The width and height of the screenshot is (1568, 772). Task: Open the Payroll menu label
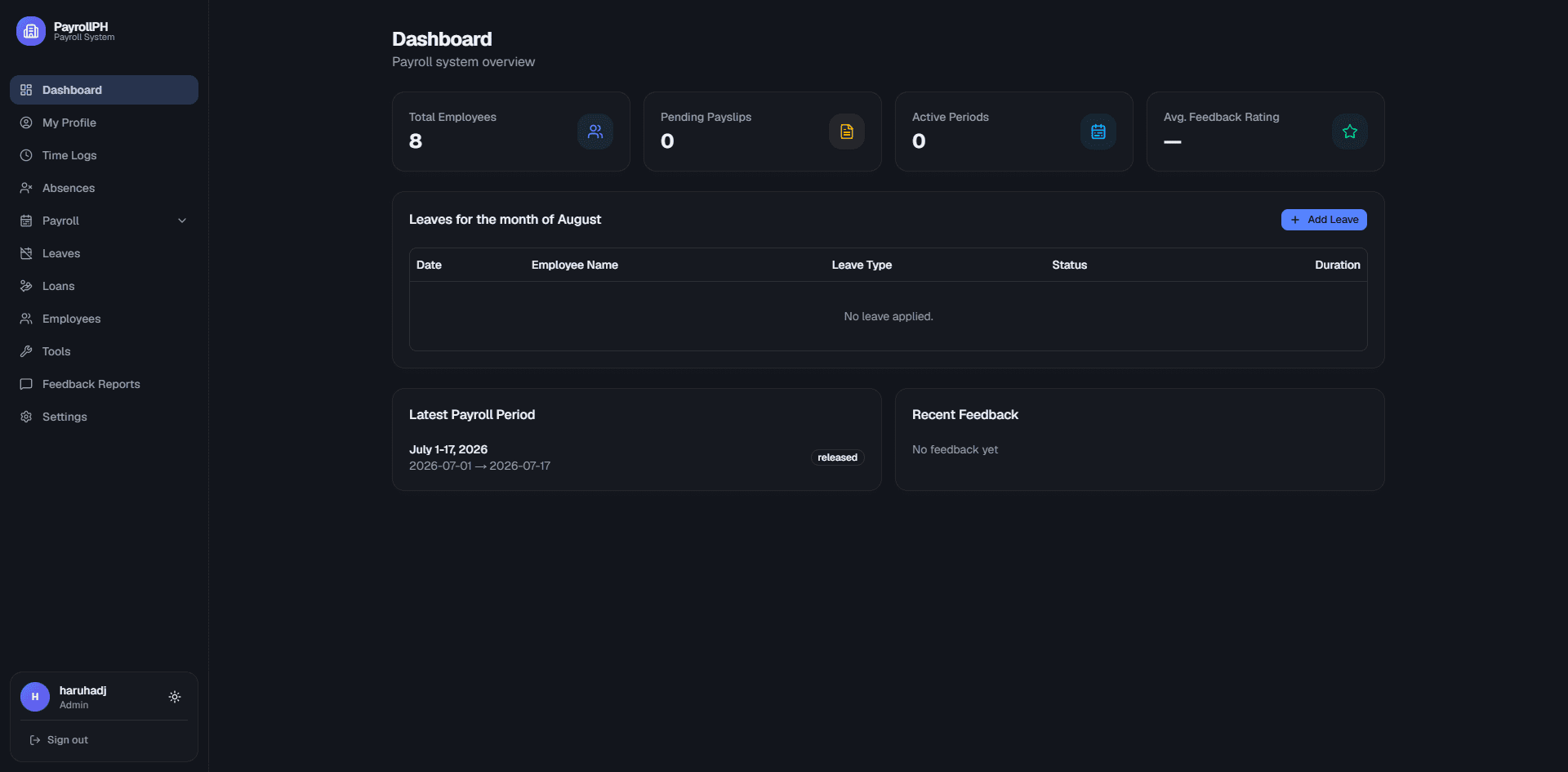(x=60, y=221)
